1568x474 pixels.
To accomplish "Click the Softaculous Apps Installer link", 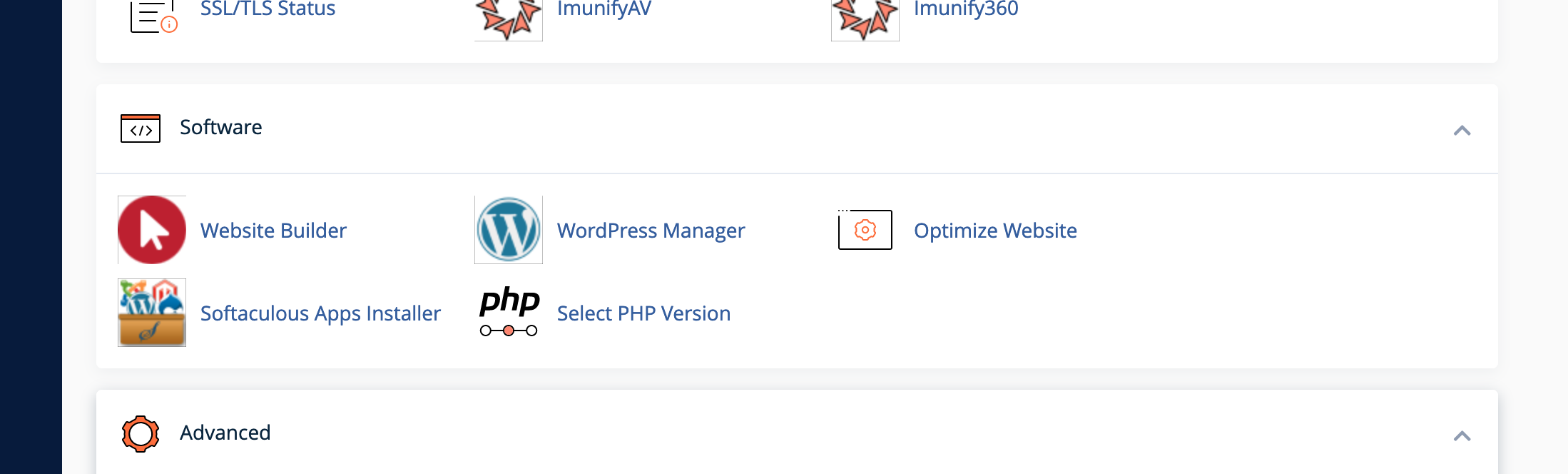I will click(x=320, y=313).
